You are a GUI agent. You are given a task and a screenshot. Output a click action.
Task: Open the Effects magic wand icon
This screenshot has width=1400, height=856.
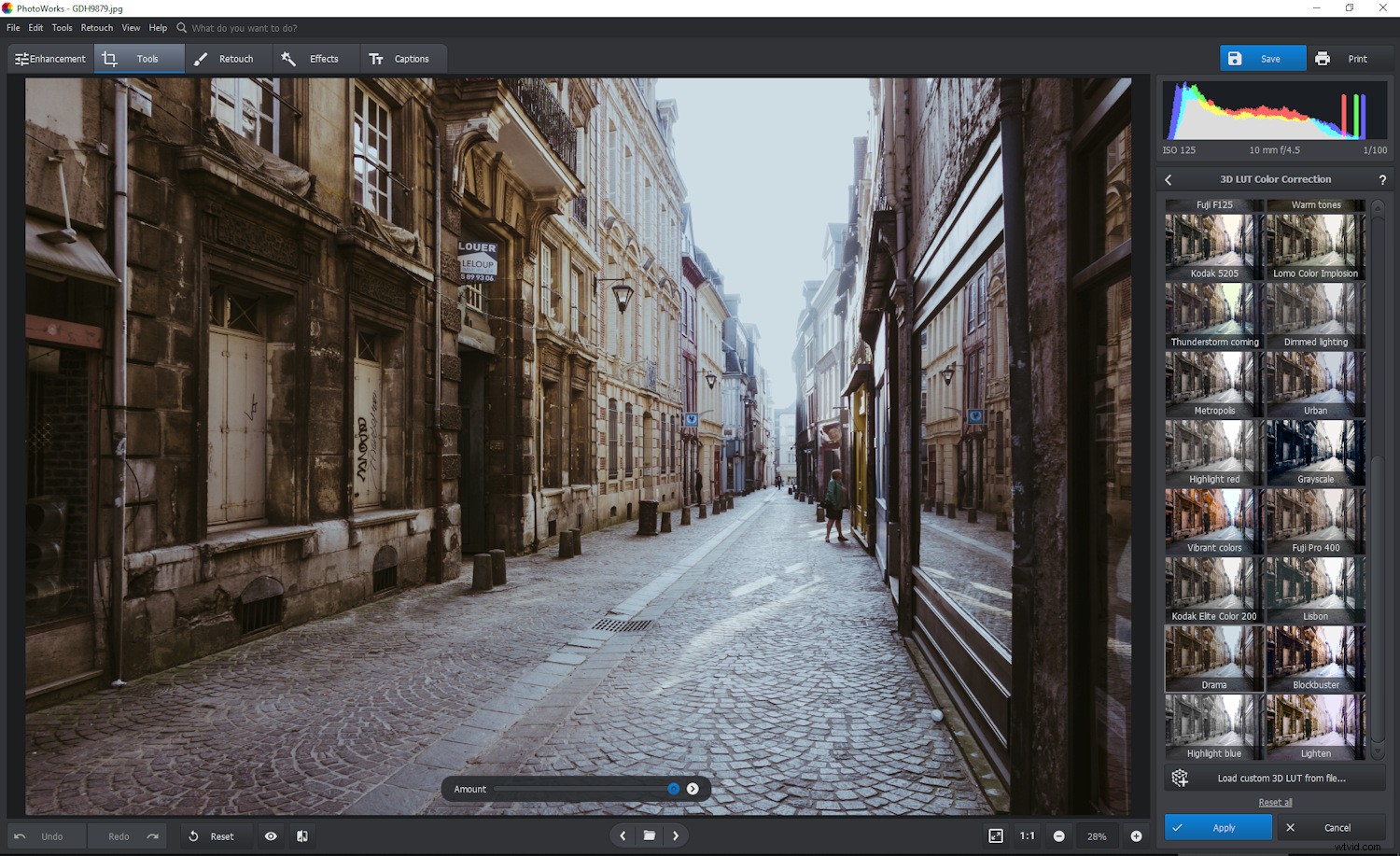[288, 58]
